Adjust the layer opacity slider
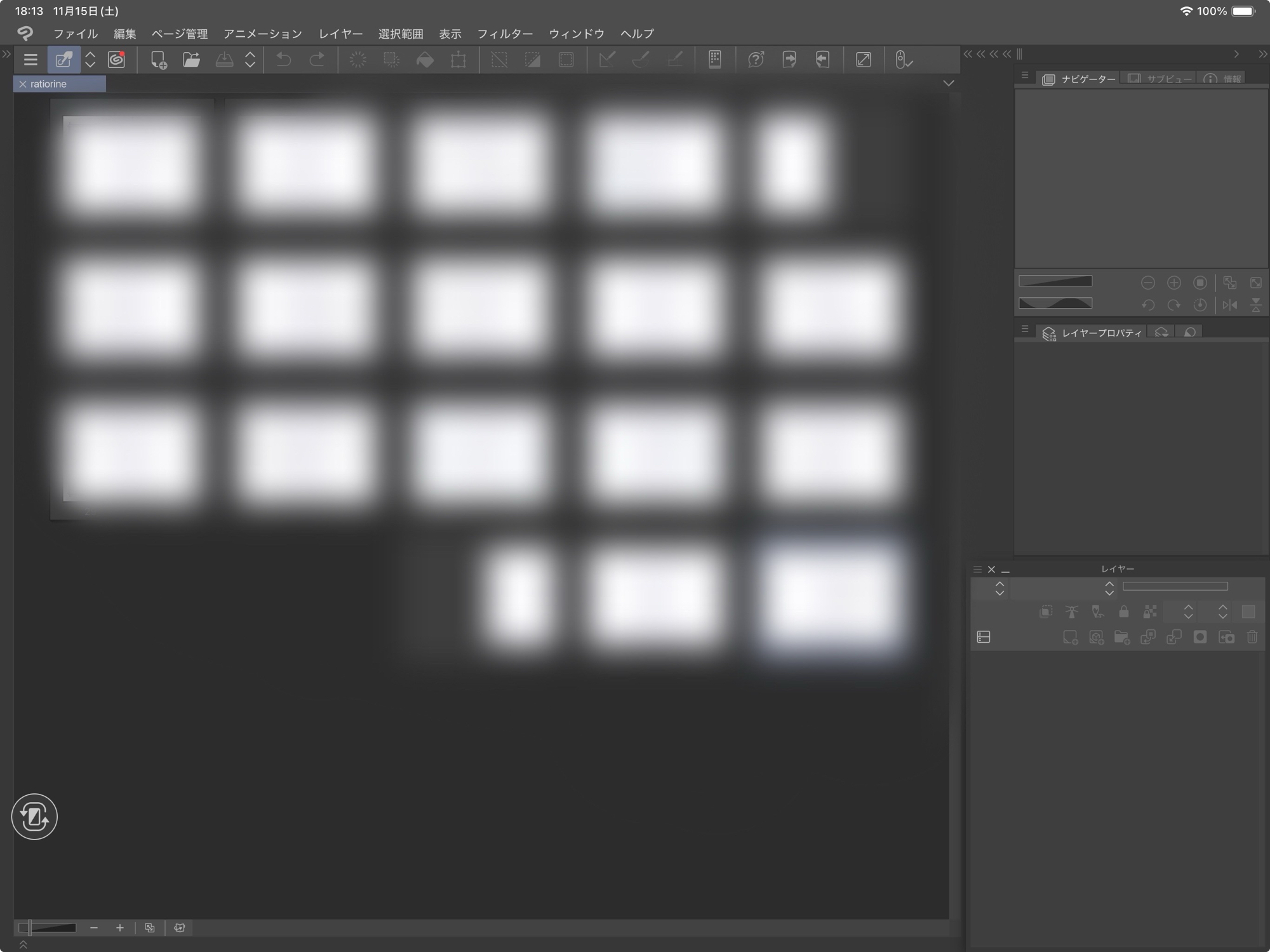Viewport: 1270px width, 952px height. pos(1175,586)
